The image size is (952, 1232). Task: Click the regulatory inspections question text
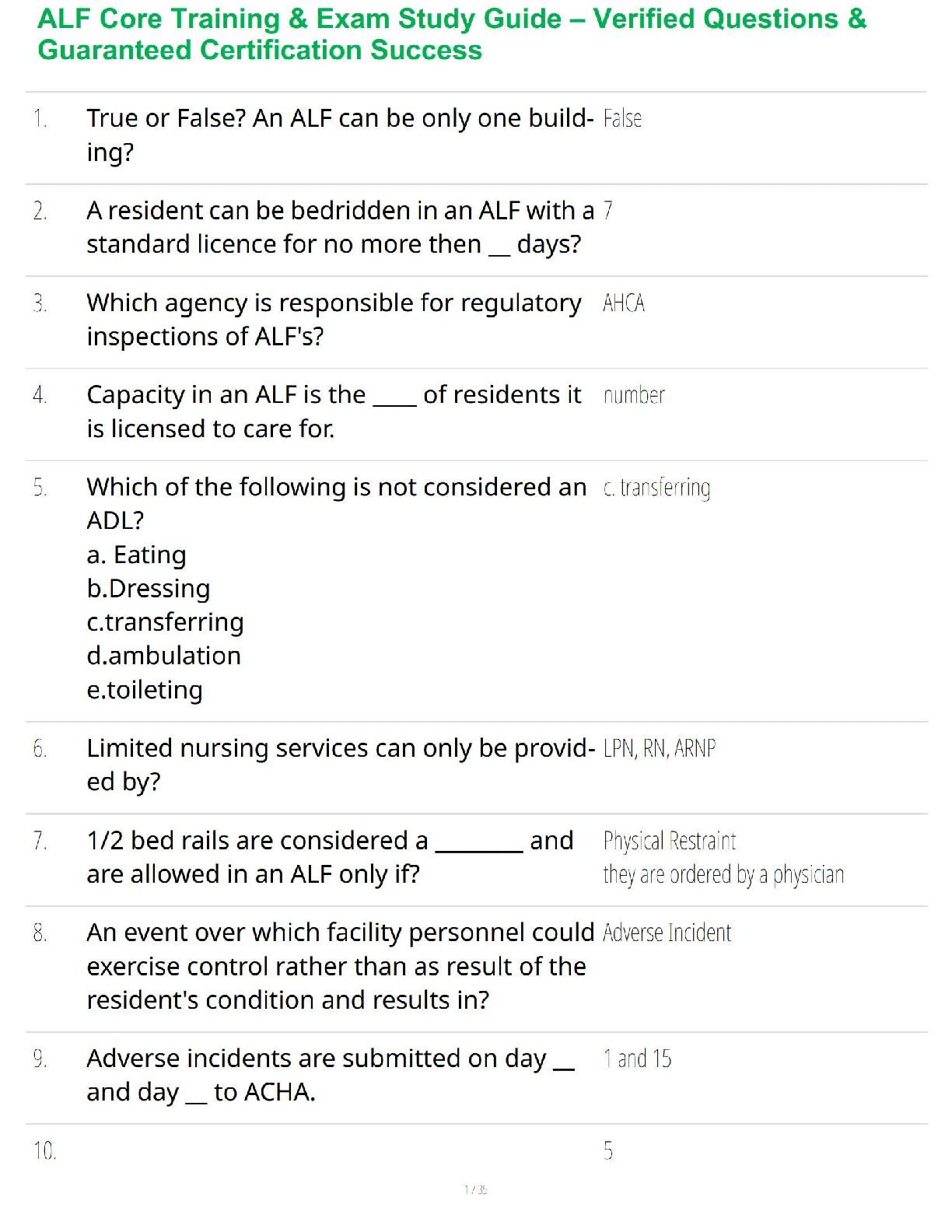click(x=333, y=319)
